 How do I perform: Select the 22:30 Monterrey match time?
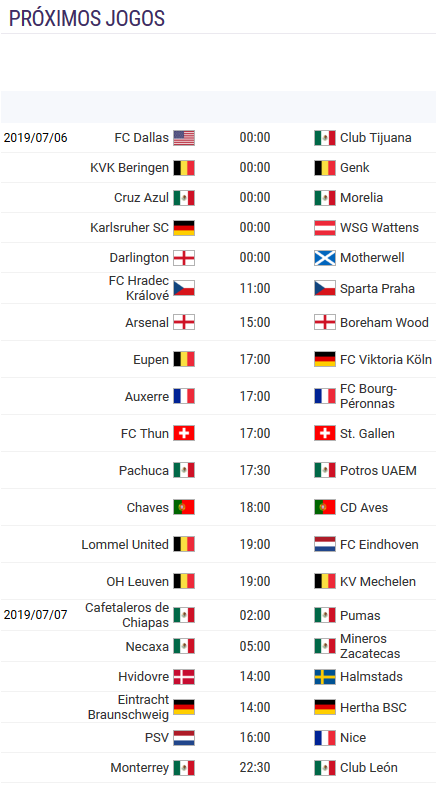[255, 768]
